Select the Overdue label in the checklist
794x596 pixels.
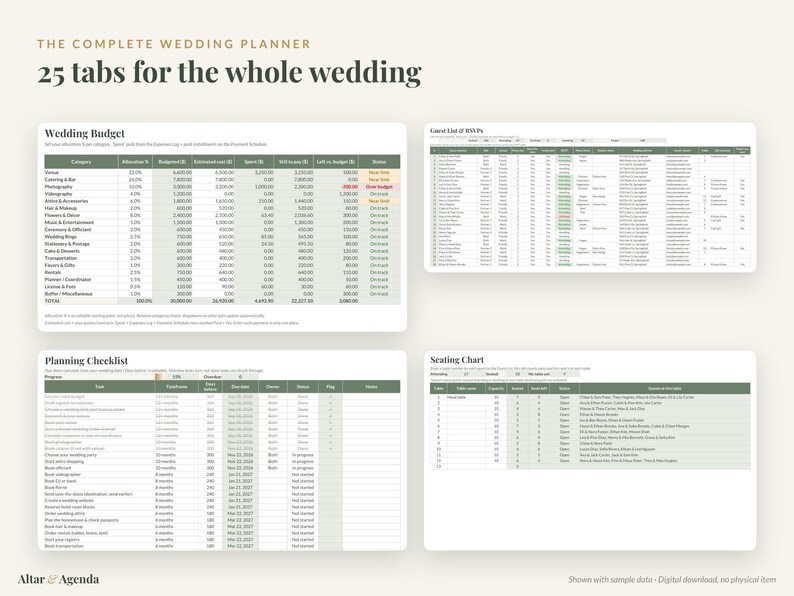click(213, 377)
